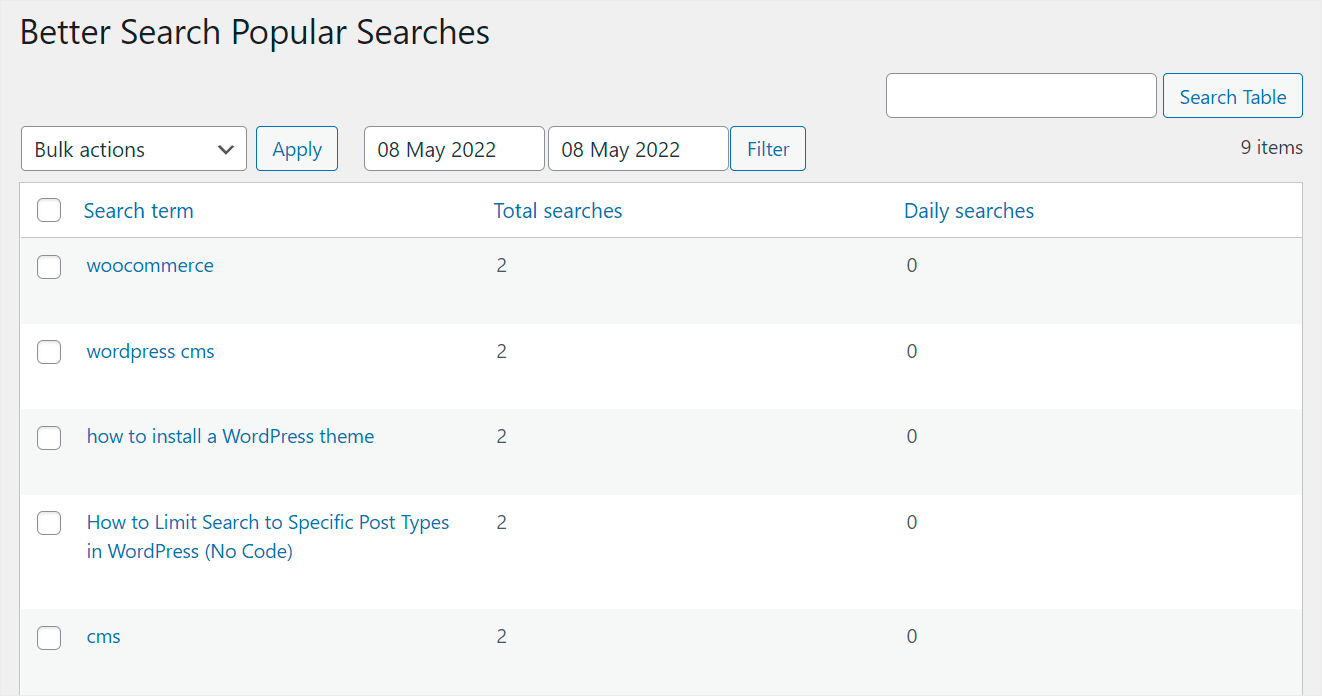Sort by Search term column
This screenshot has height=696, width=1322.
pos(138,211)
